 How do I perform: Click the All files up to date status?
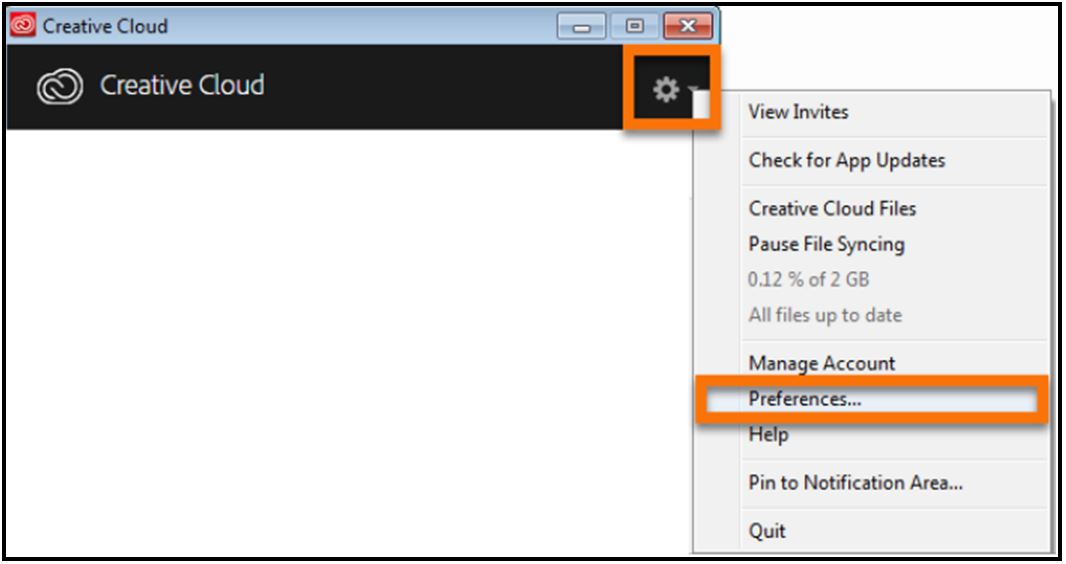click(x=825, y=315)
